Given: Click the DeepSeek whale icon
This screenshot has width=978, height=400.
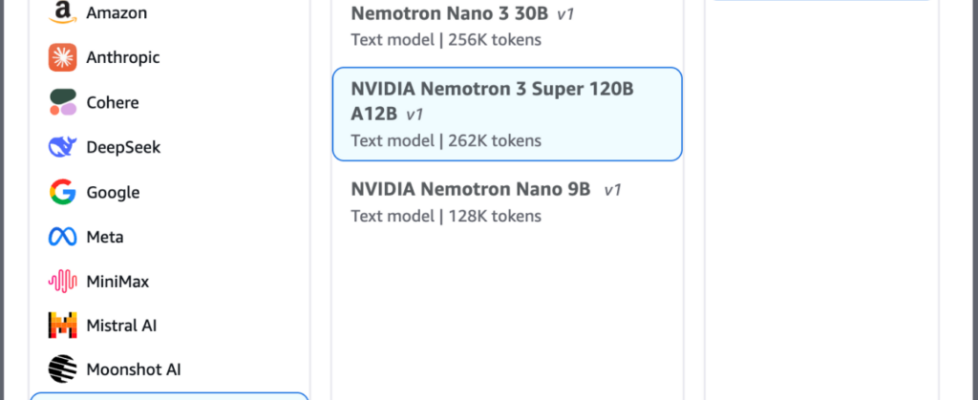Looking at the screenshot, I should point(62,147).
